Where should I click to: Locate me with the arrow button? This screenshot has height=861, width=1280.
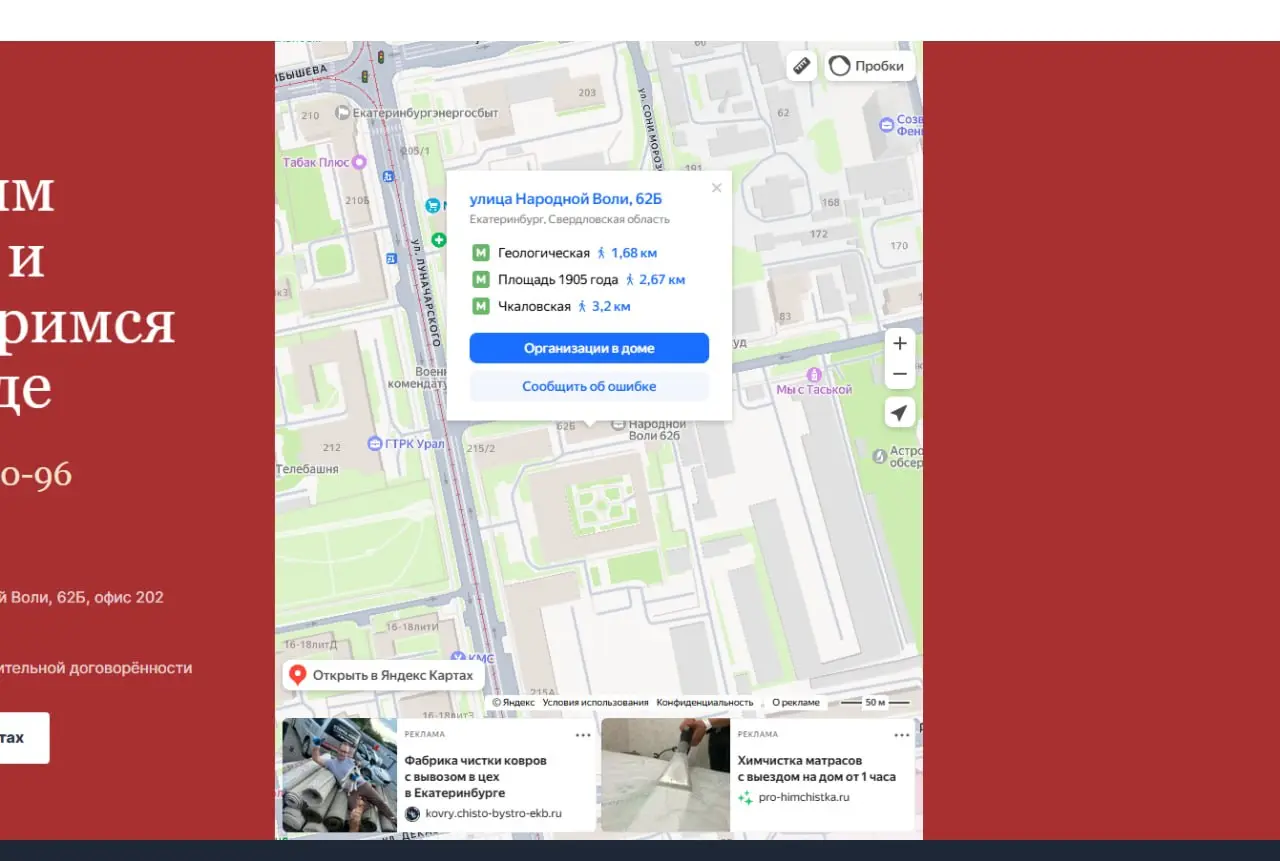pyautogui.click(x=900, y=412)
